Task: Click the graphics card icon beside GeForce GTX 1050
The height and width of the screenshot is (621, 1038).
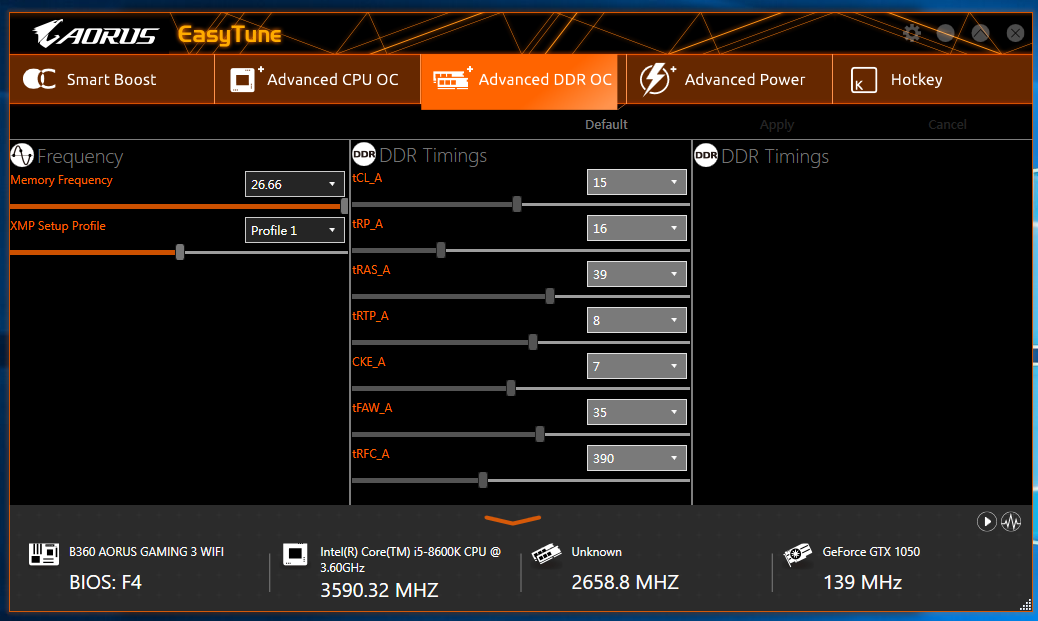Action: point(798,554)
